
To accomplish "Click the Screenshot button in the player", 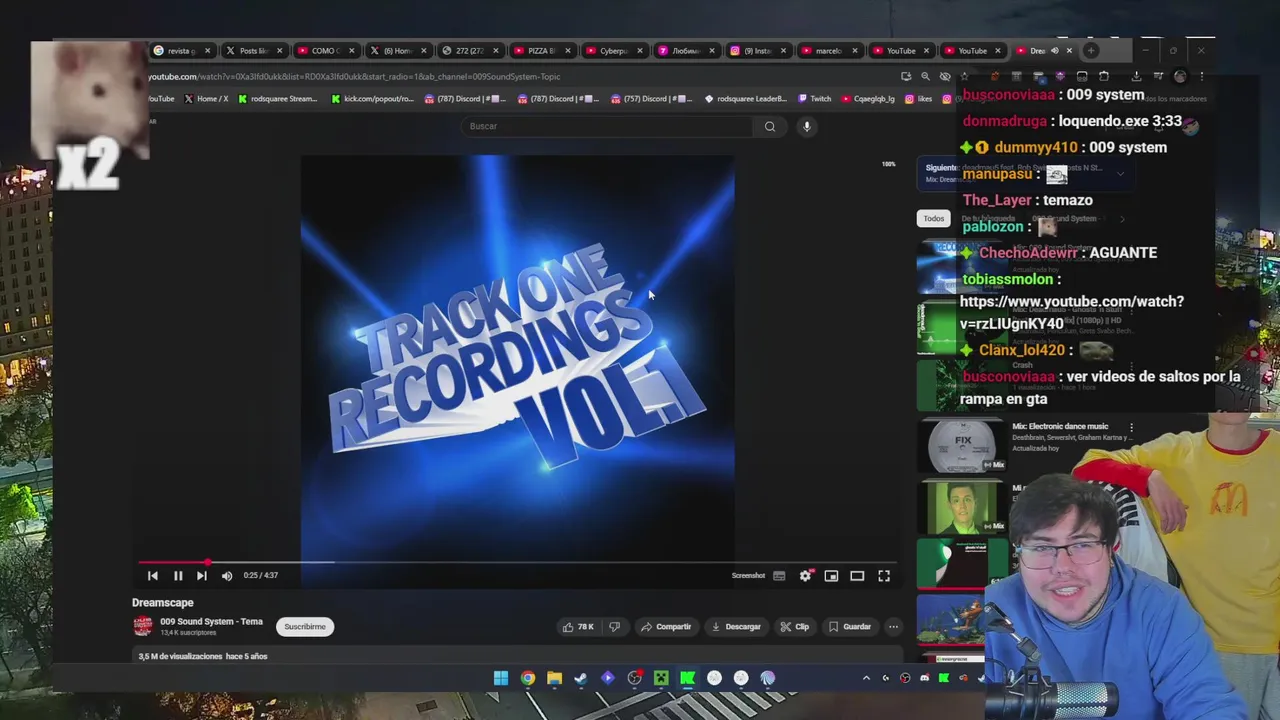I will (748, 575).
